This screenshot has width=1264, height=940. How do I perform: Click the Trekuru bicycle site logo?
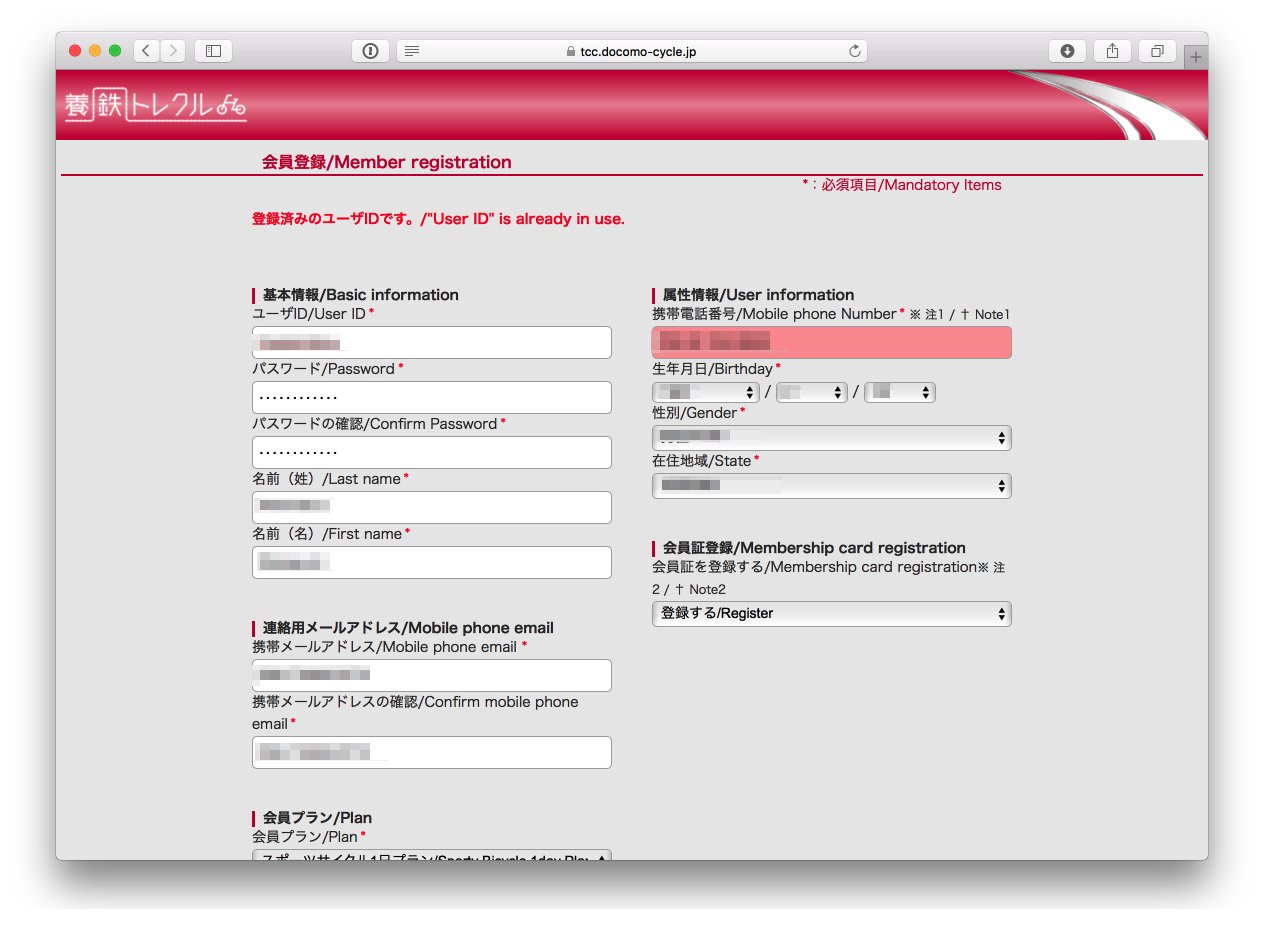pos(155,105)
